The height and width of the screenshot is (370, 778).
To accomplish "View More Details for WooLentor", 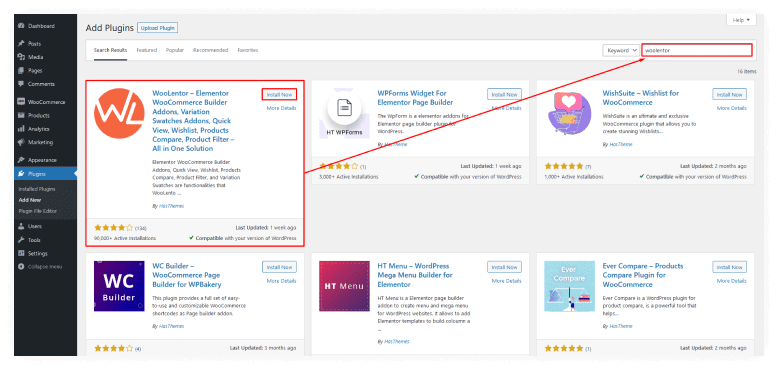I will tap(281, 108).
